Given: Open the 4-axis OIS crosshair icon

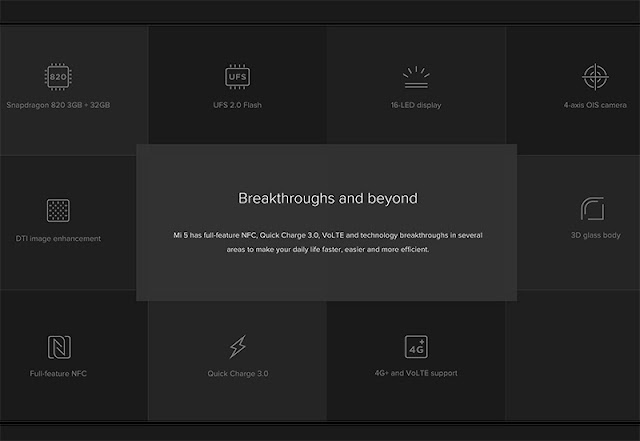Looking at the screenshot, I should point(596,77).
